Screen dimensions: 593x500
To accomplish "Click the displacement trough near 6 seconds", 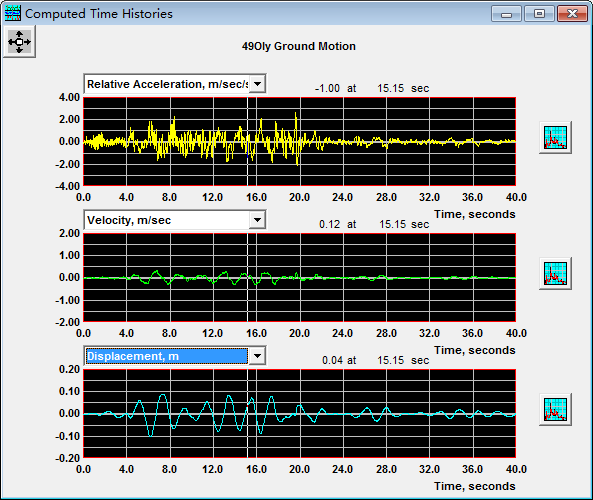I will (x=151, y=436).
